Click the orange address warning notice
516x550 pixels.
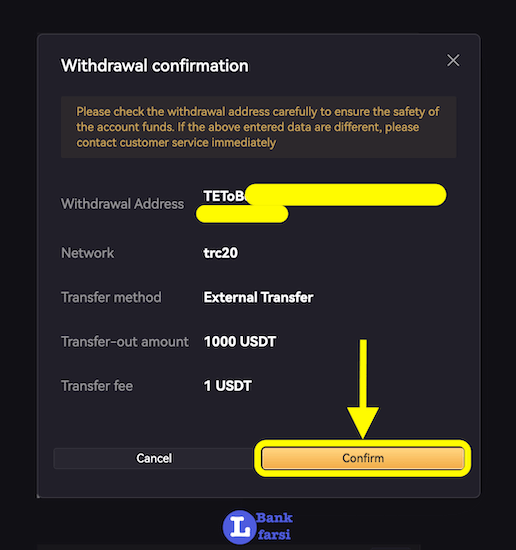pos(259,127)
